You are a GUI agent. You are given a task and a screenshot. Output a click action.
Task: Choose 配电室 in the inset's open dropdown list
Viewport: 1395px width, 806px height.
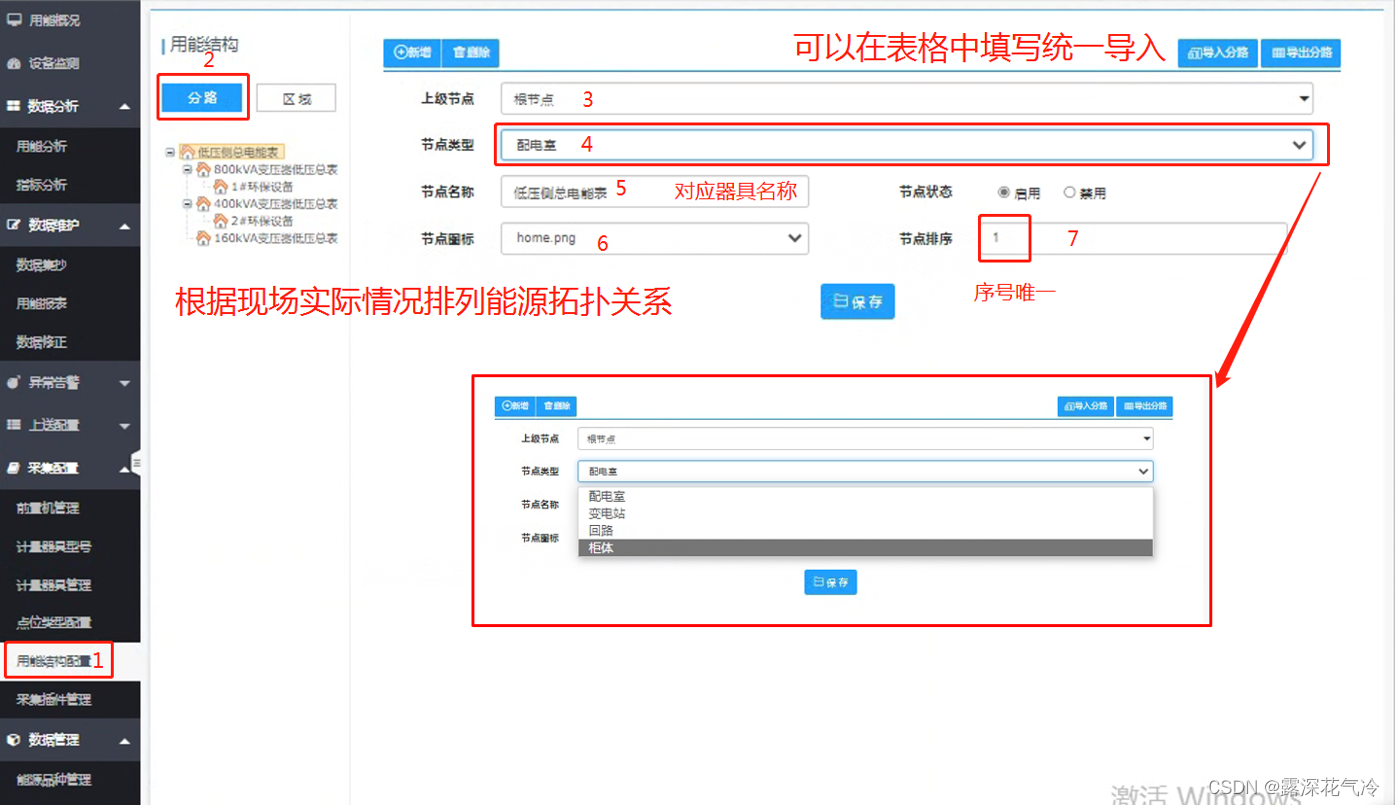[x=865, y=496]
